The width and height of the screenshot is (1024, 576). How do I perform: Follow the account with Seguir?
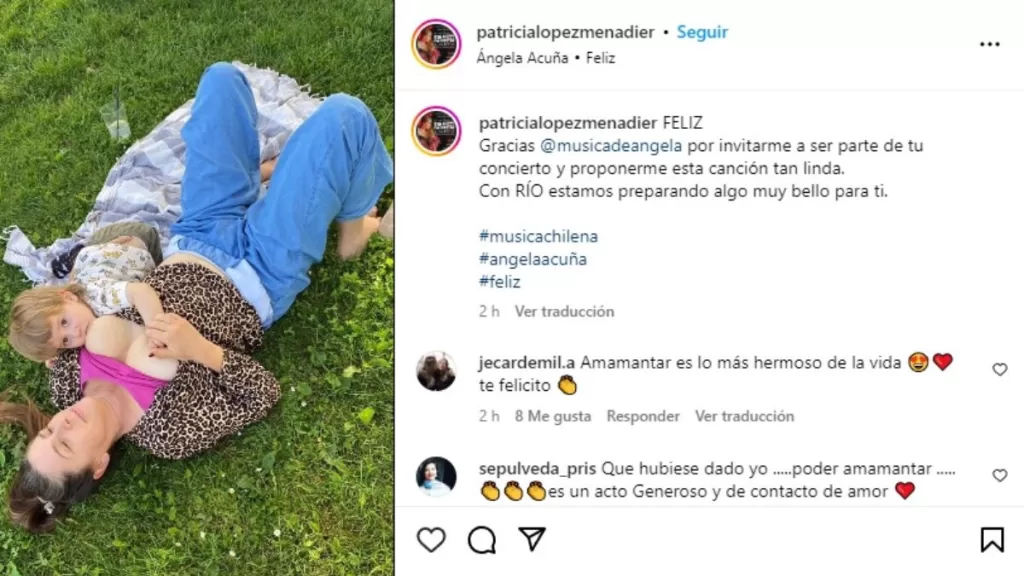click(x=702, y=32)
